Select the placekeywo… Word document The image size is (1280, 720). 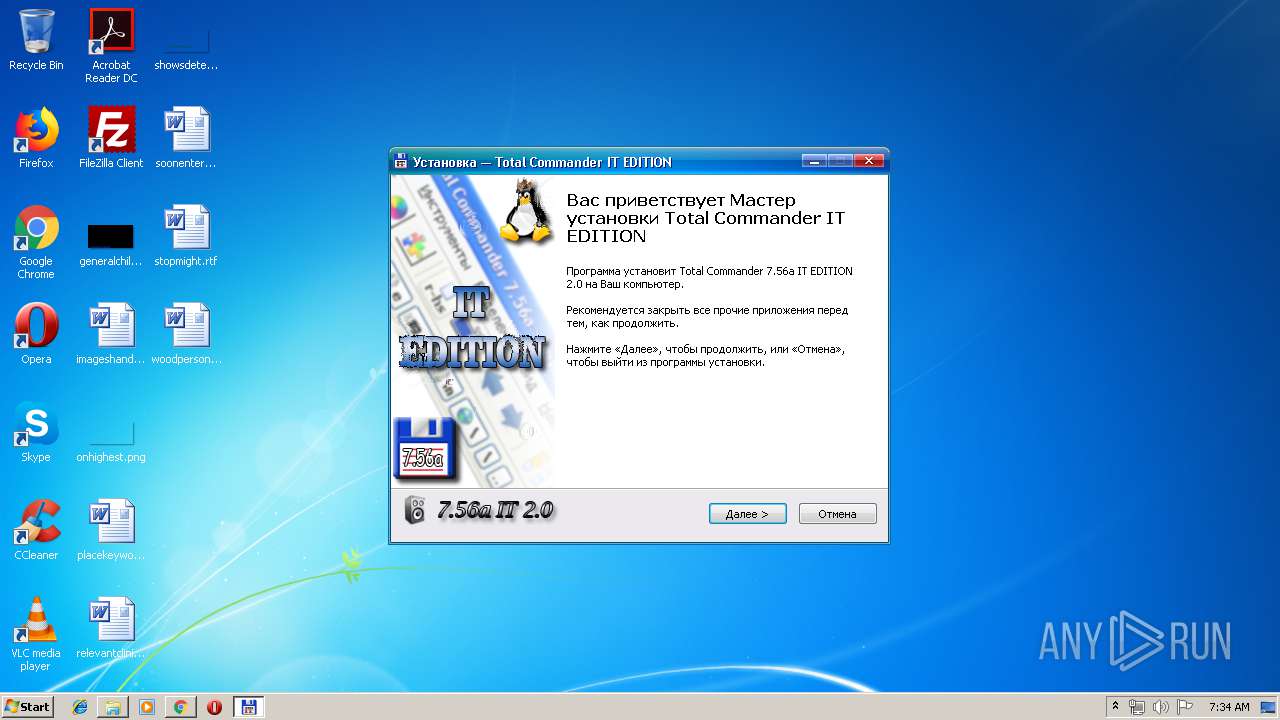[111, 530]
